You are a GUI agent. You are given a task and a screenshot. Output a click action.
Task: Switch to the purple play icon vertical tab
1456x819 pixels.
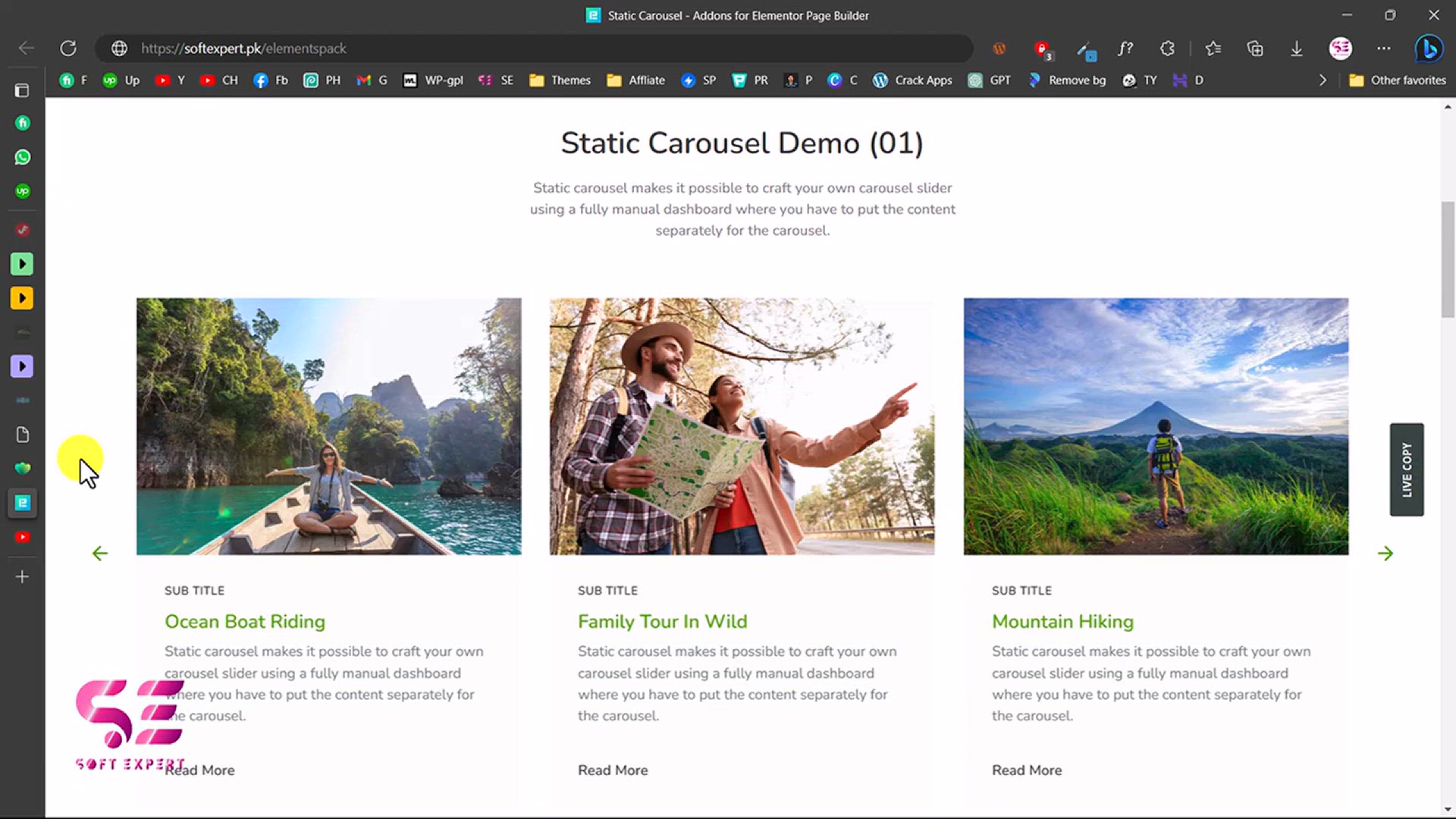[22, 366]
